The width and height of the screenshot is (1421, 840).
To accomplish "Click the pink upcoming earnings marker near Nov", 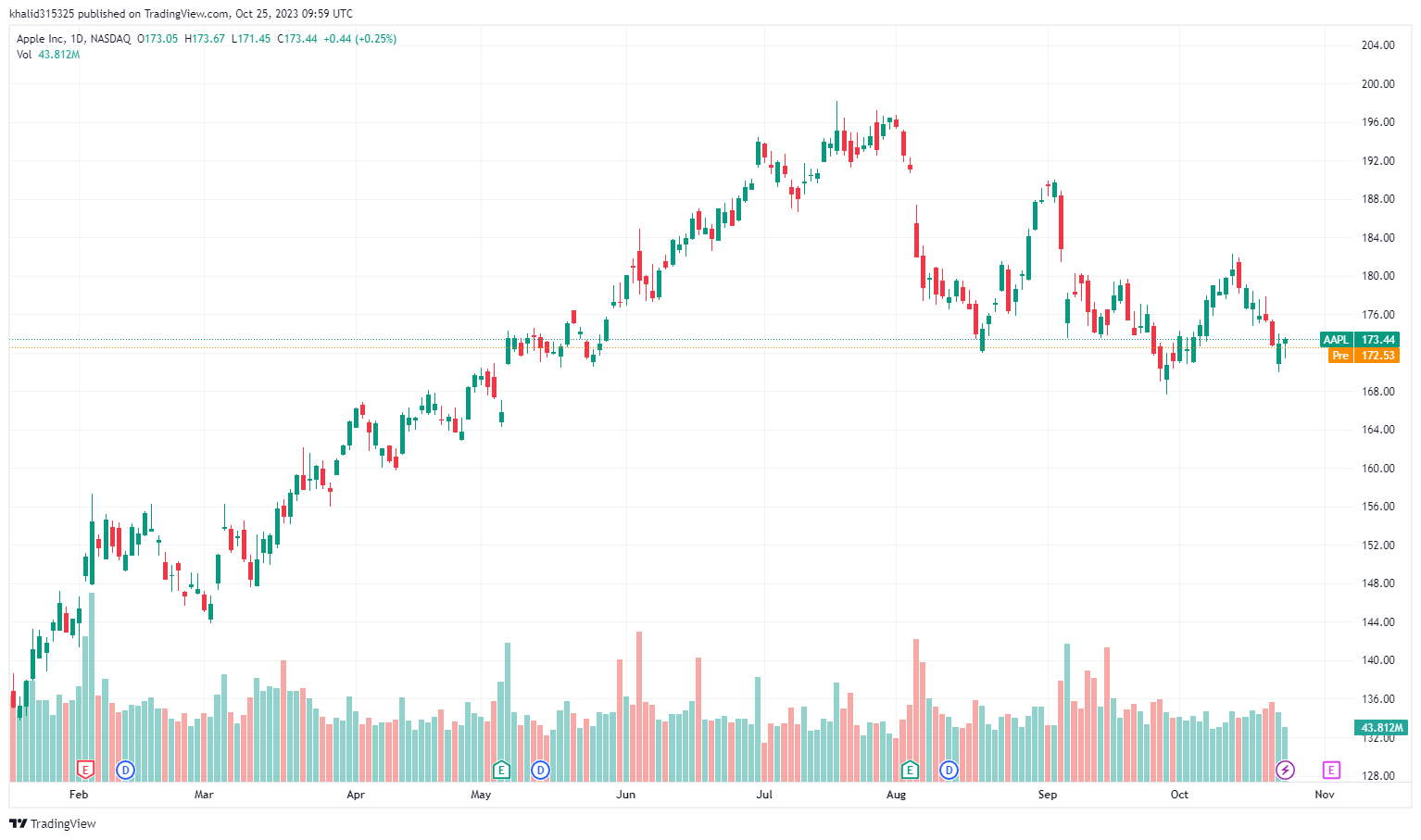I will (x=1331, y=770).
